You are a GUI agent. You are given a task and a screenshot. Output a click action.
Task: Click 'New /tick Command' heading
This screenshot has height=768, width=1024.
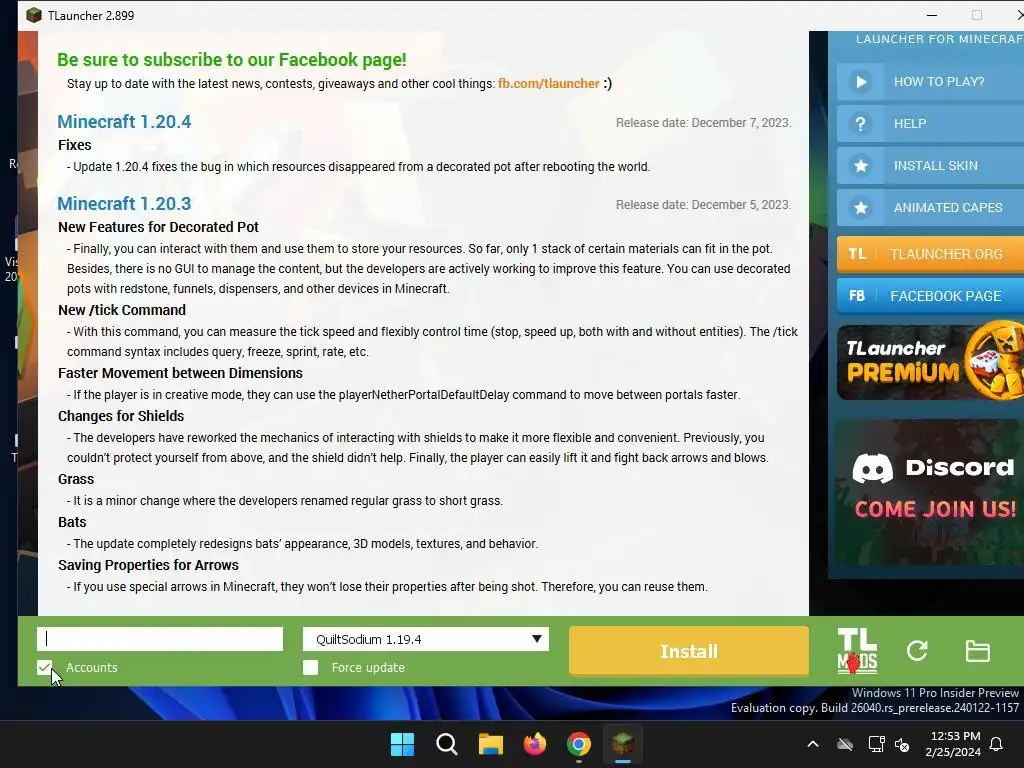click(122, 310)
